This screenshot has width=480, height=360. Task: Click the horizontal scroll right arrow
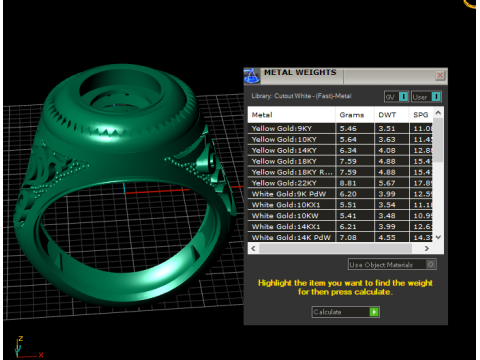[427, 248]
